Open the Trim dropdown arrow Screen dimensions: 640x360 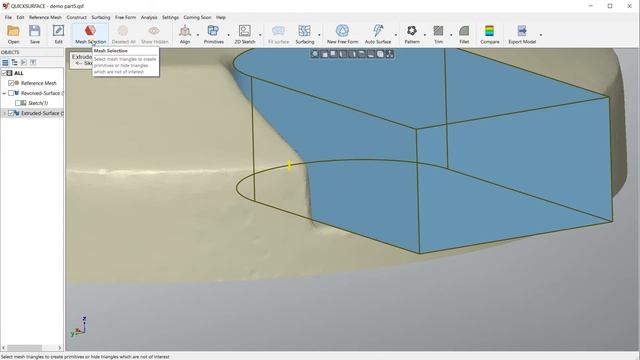pyautogui.click(x=451, y=35)
